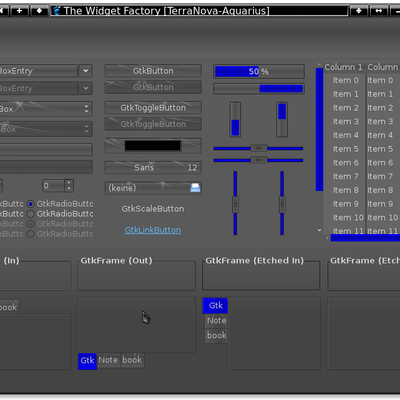Viewport: 400px width, 400px height.
Task: Click the bold plus button right of title
Action: click(x=359, y=11)
